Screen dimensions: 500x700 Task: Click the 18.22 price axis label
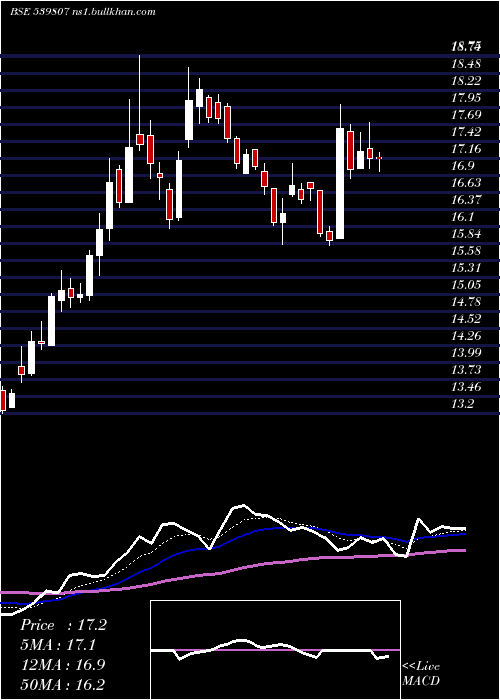pyautogui.click(x=466, y=81)
